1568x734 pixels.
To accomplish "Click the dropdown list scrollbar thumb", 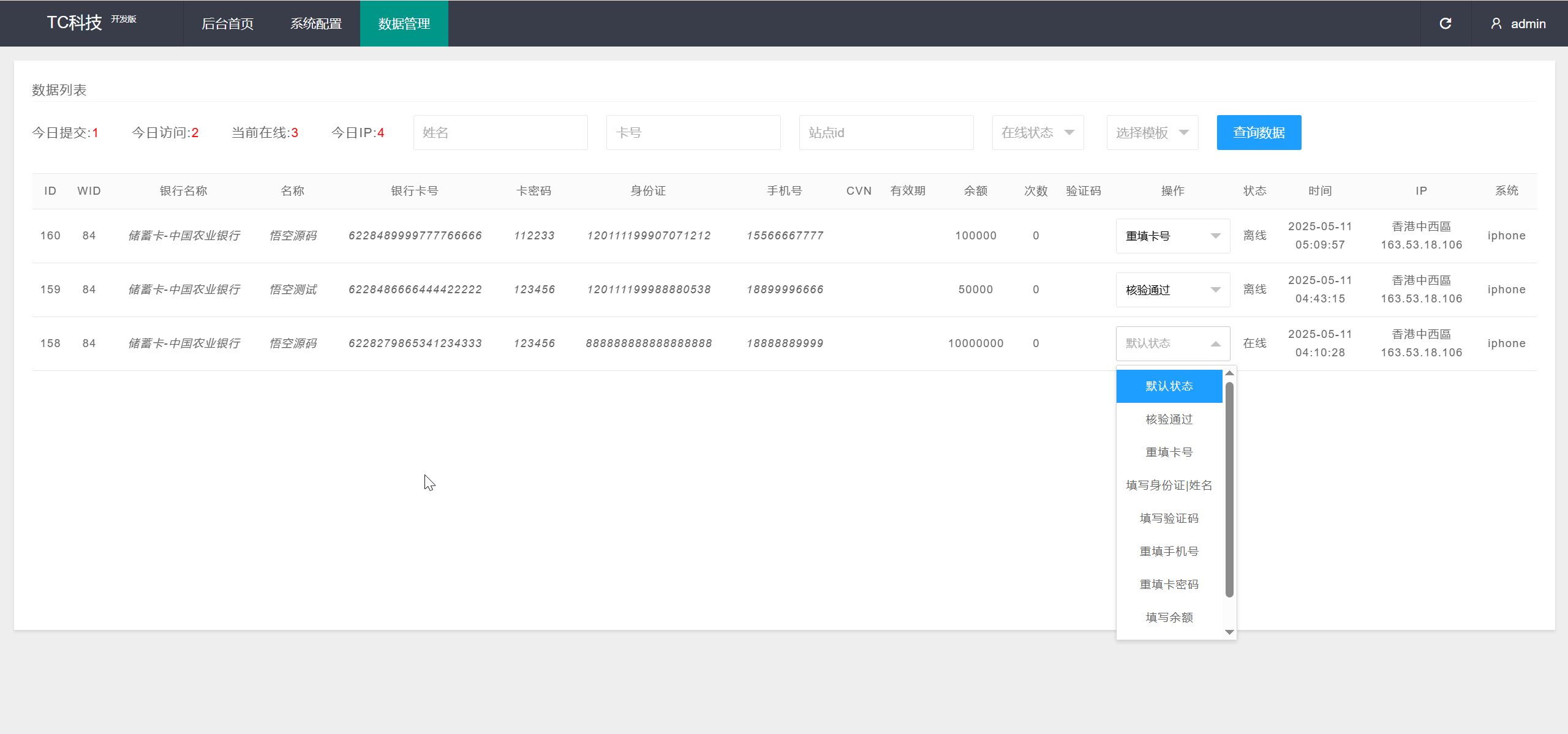I will tap(1229, 490).
